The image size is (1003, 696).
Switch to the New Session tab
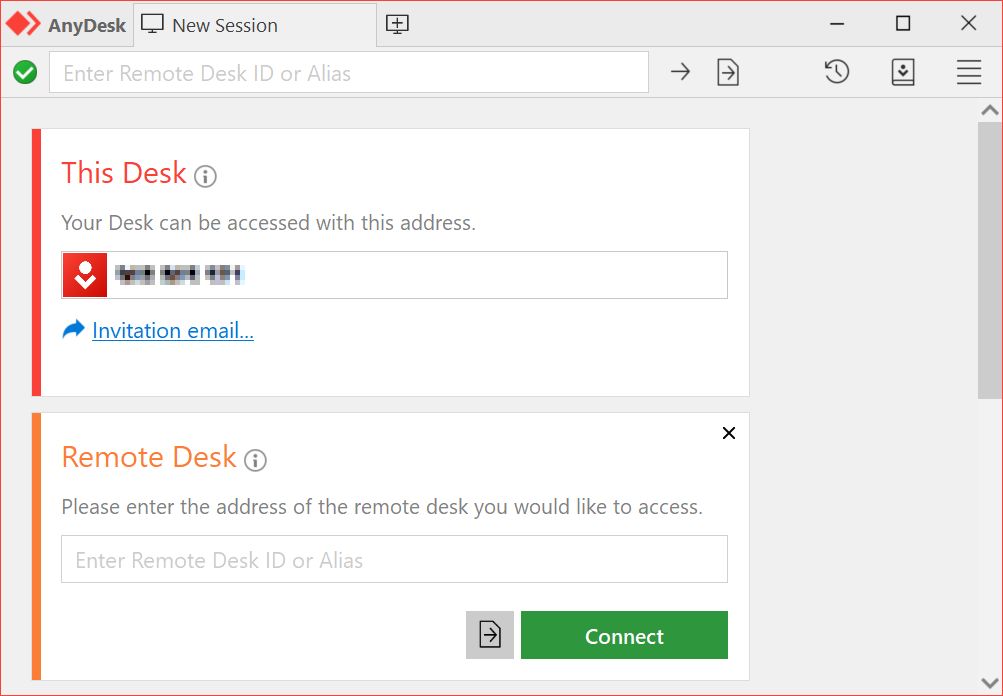(255, 25)
